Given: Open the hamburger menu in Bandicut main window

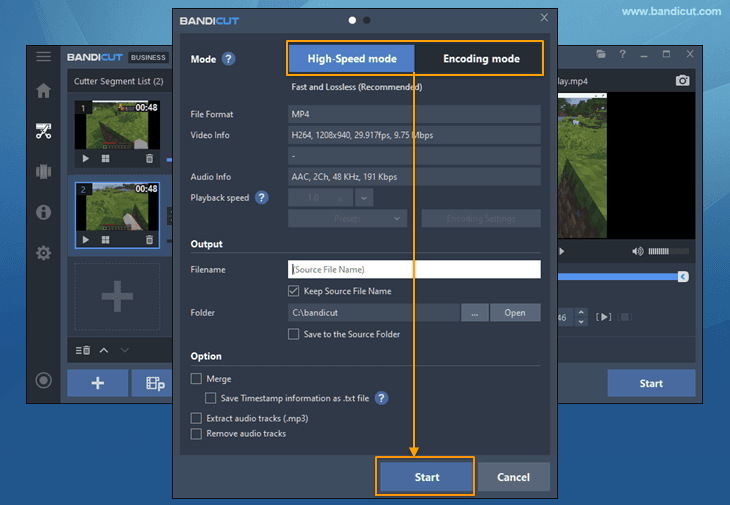Looking at the screenshot, I should click(x=43, y=57).
